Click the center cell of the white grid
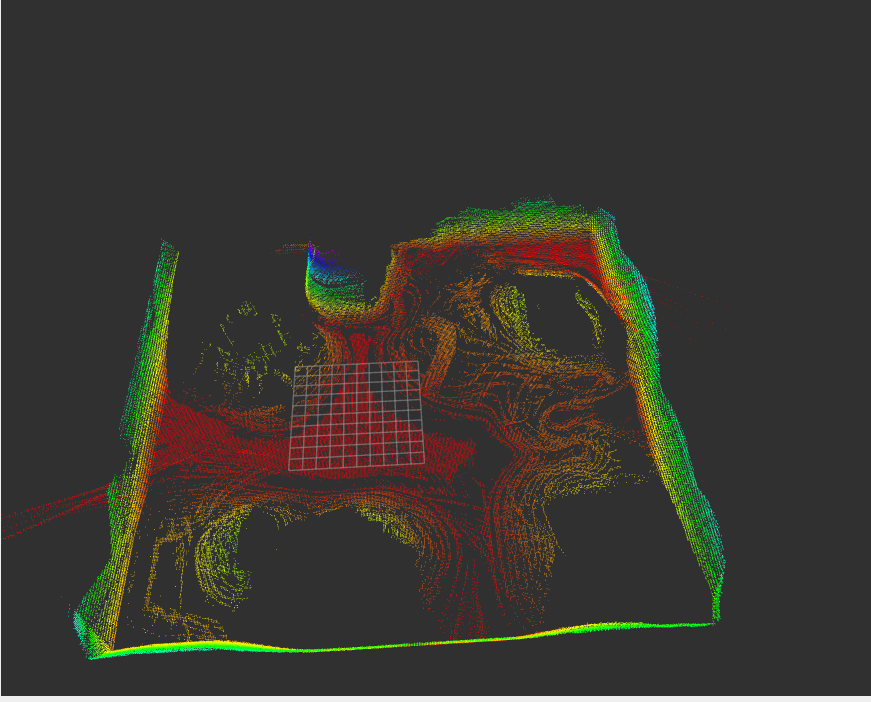Image resolution: width=871 pixels, height=702 pixels. (x=360, y=415)
